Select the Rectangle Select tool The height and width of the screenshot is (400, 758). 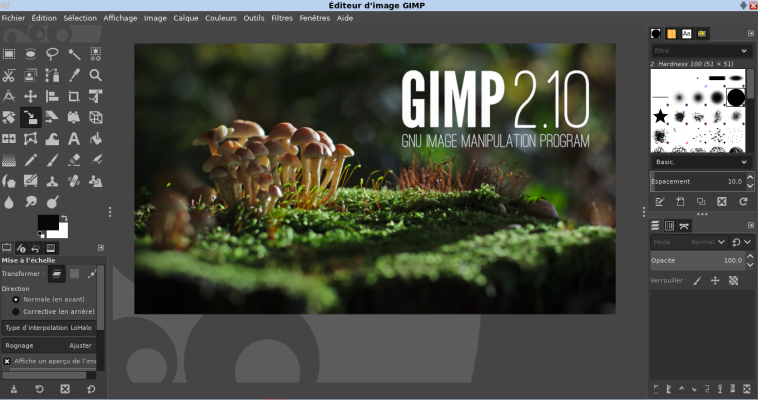[x=9, y=54]
